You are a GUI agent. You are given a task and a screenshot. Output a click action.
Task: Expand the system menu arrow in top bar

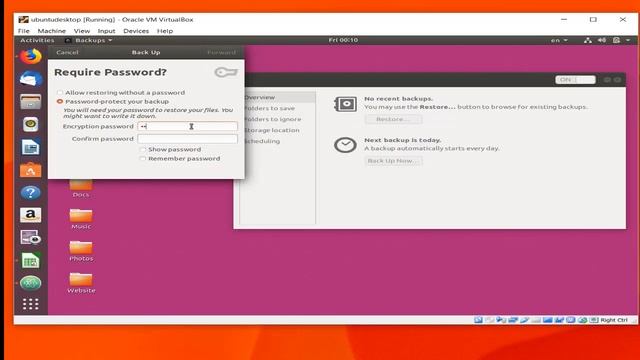point(628,40)
